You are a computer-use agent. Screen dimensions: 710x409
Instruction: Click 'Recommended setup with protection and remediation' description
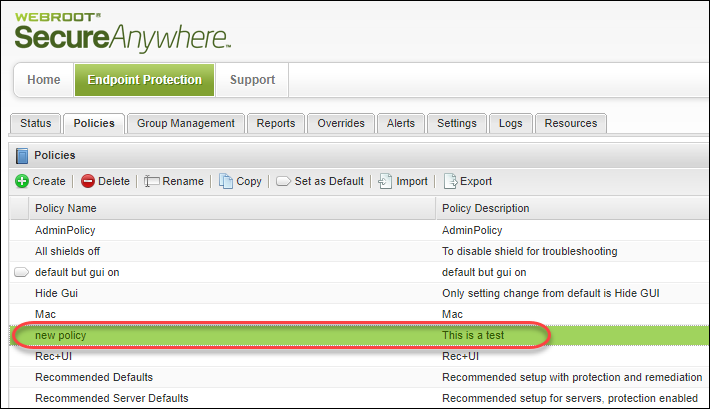(572, 377)
